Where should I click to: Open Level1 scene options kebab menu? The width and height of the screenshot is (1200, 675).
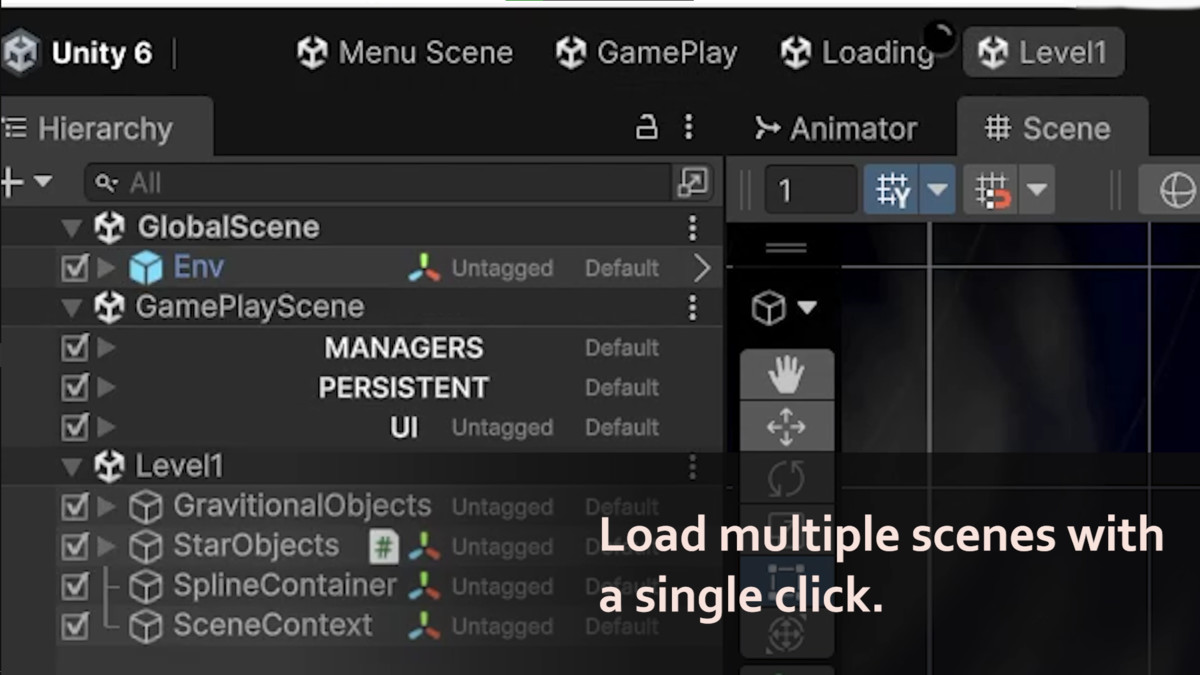(x=692, y=467)
